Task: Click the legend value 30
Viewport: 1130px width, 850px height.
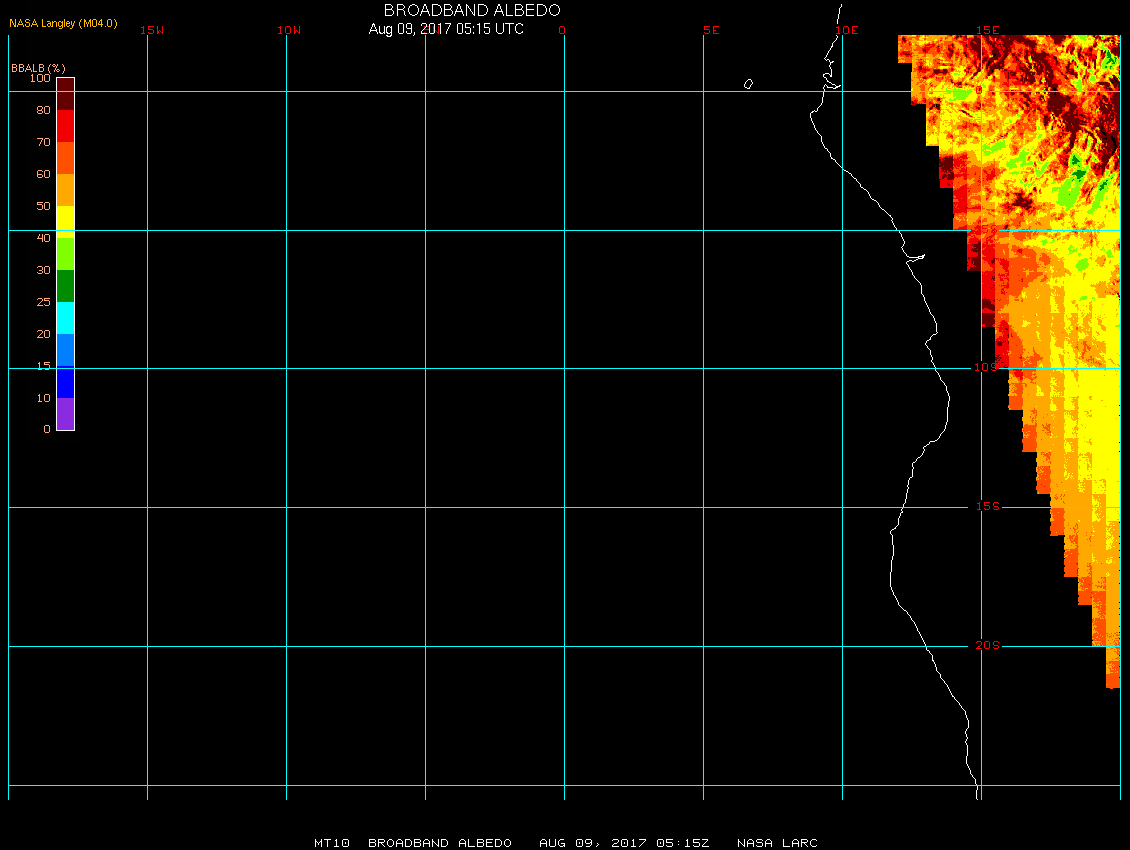Action: point(44,270)
